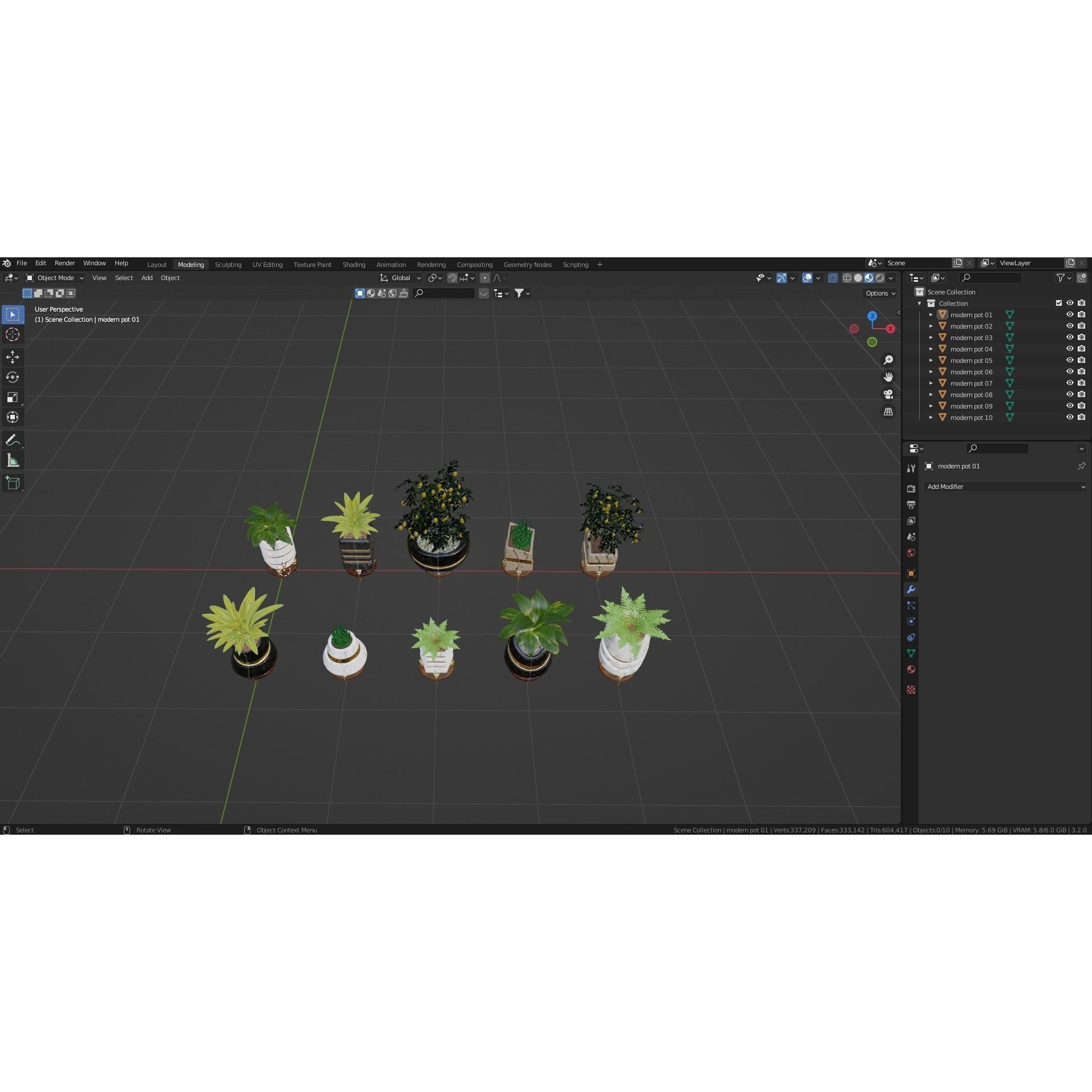The height and width of the screenshot is (1092, 1092).
Task: Open the Render menu
Action: point(64,263)
